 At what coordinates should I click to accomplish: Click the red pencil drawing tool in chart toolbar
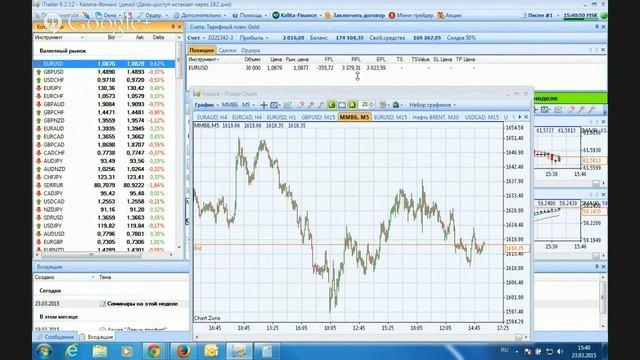(301, 105)
